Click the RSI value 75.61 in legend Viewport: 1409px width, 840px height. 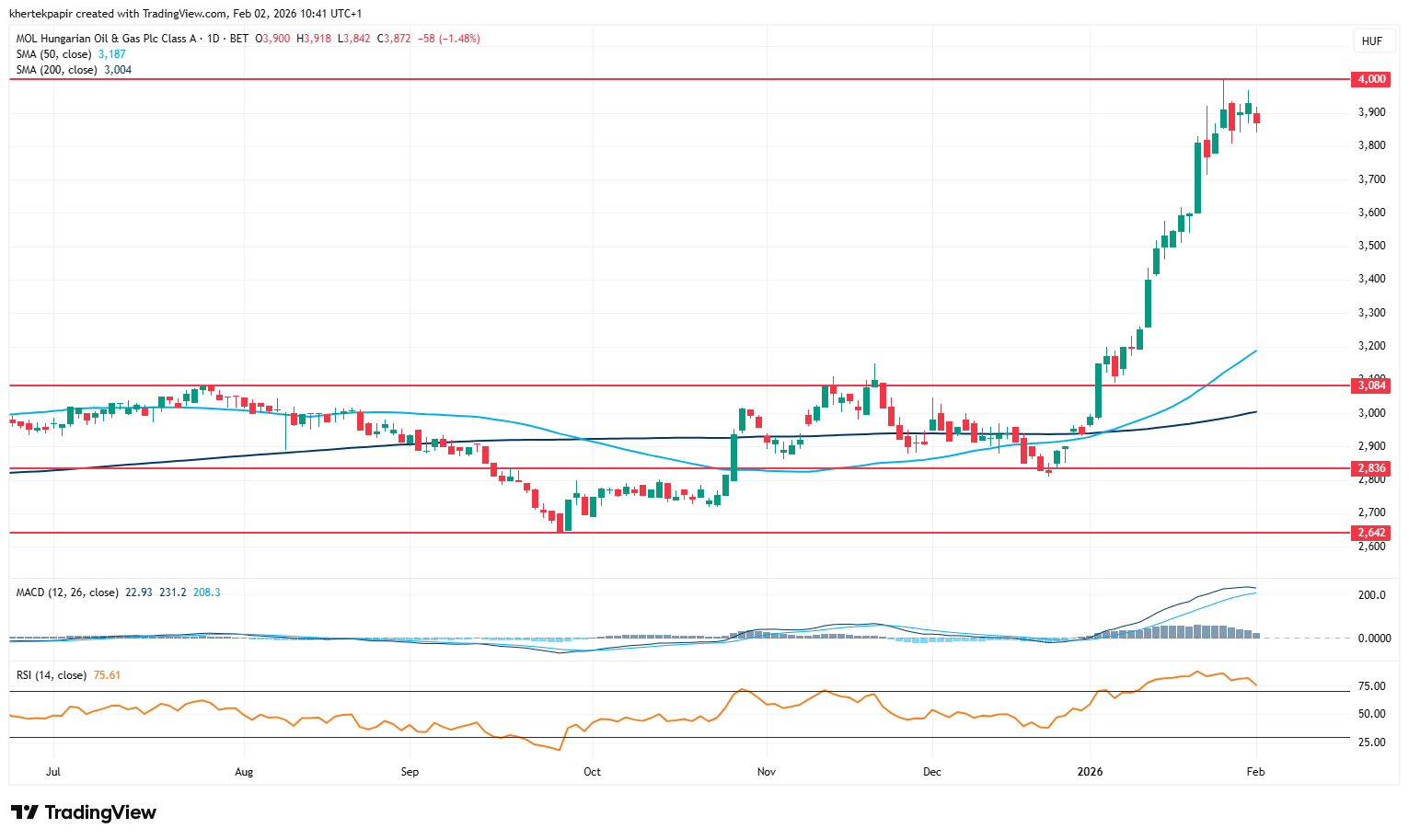coord(108,675)
